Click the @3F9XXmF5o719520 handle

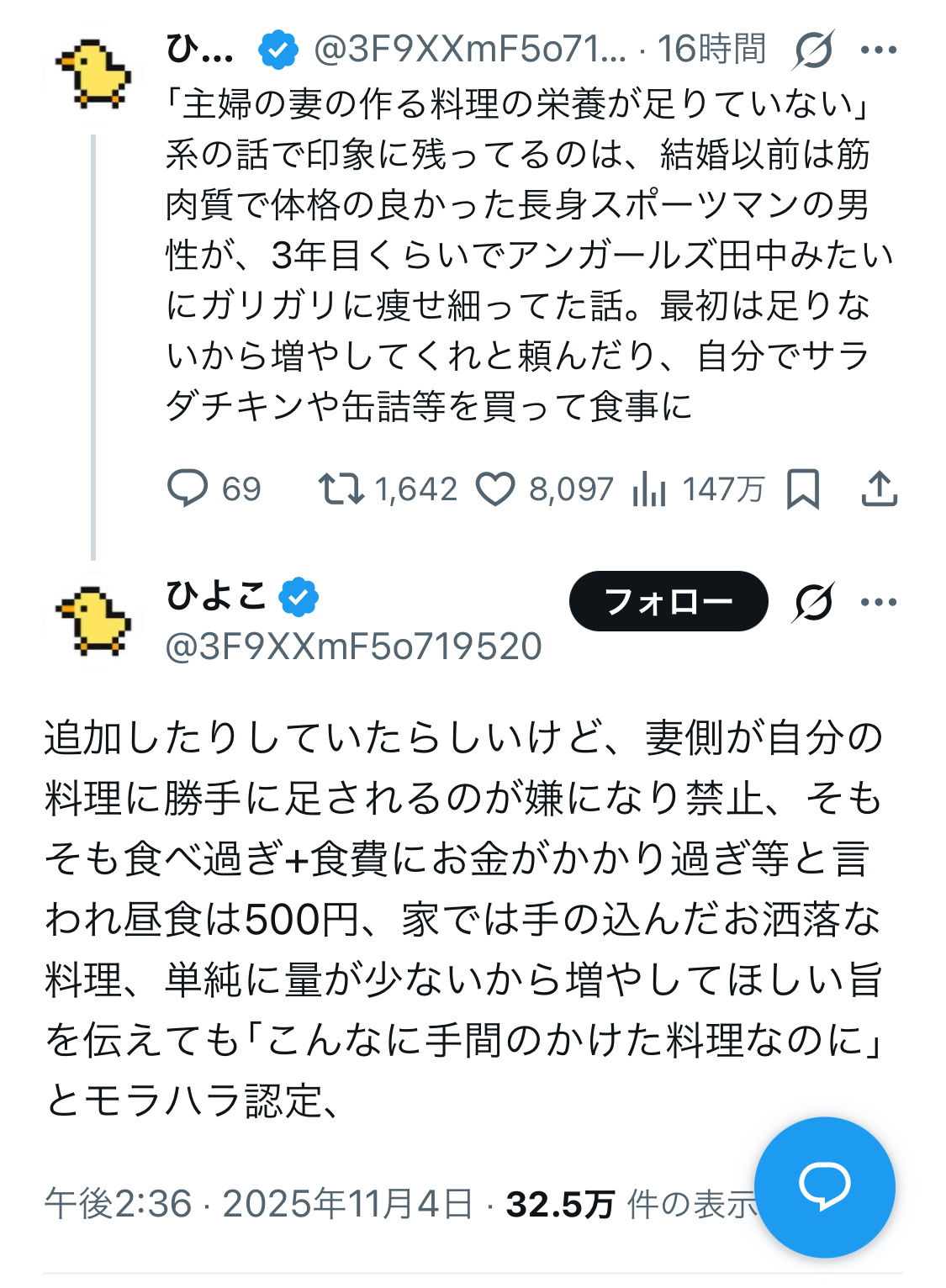tap(354, 647)
